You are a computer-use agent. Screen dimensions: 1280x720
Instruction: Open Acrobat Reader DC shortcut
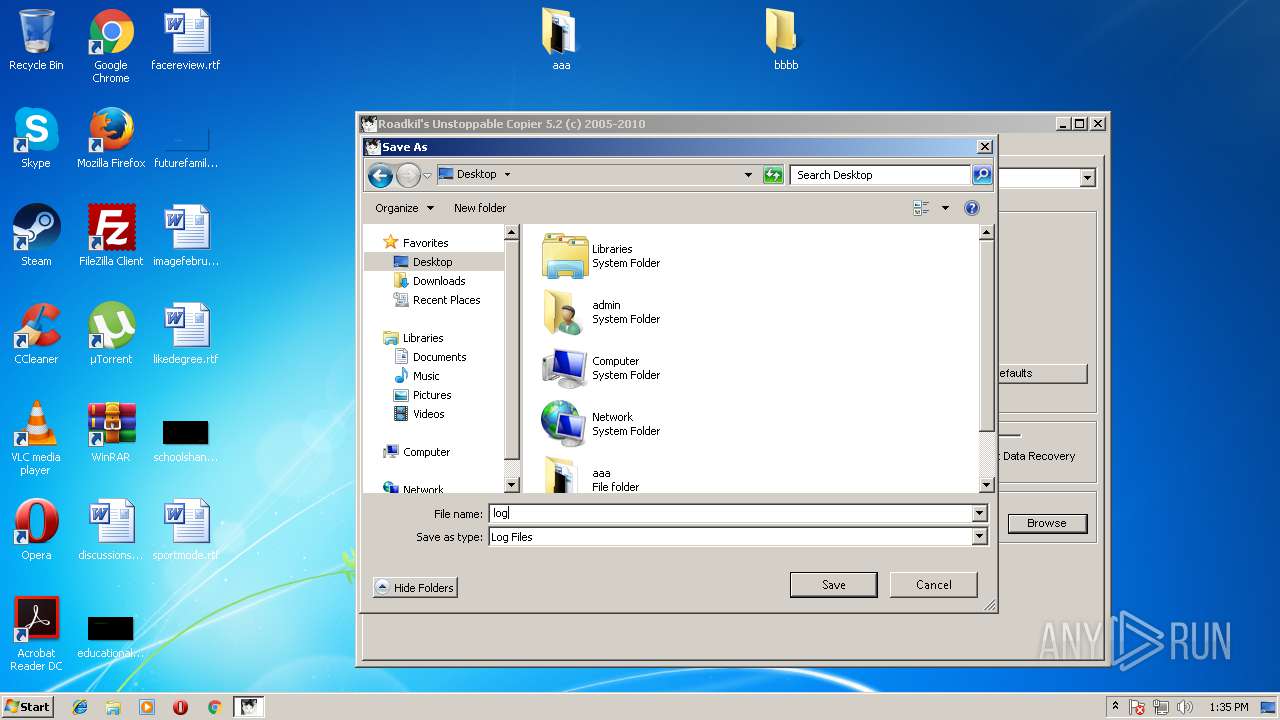tap(36, 634)
